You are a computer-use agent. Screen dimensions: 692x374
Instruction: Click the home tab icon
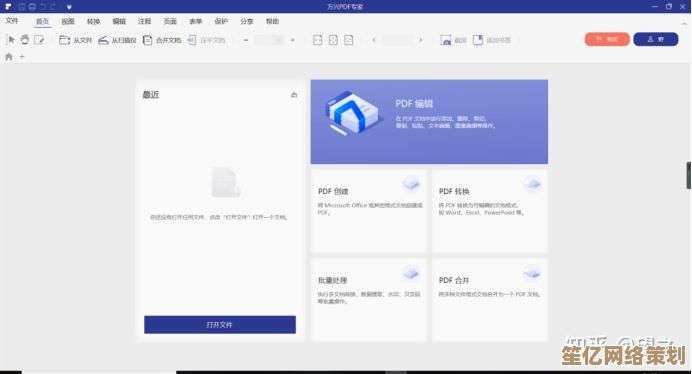9,57
